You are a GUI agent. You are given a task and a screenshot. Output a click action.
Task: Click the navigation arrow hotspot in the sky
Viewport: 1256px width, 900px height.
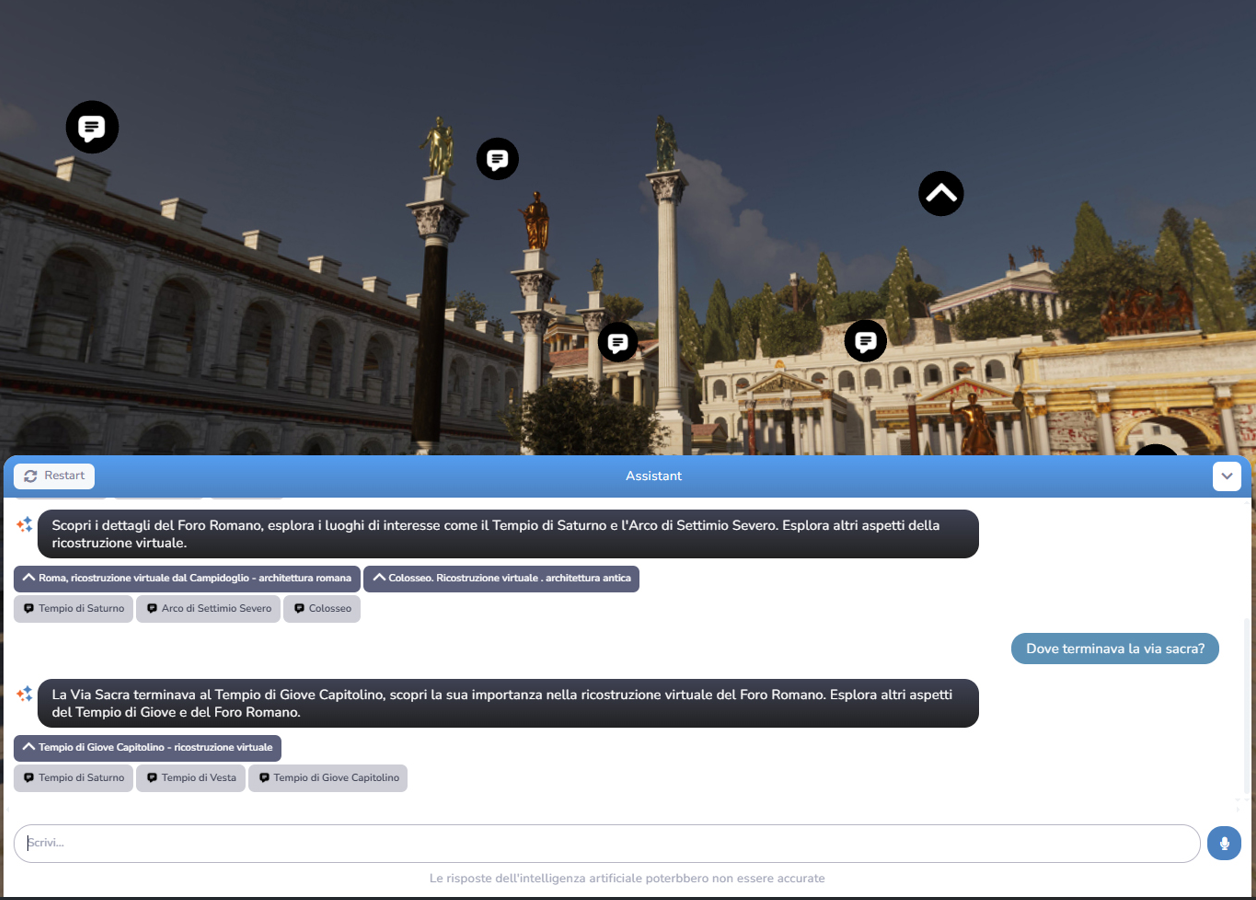940,194
